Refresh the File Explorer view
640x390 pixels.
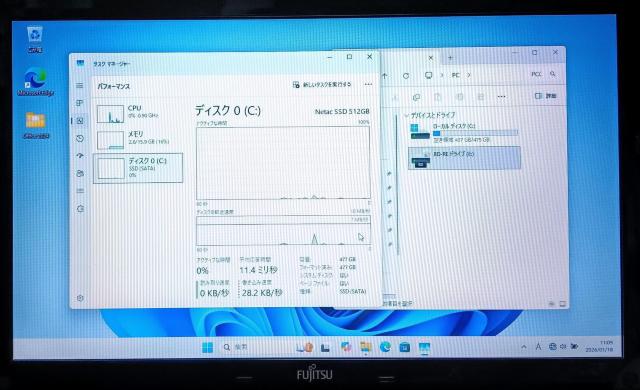[x=406, y=76]
